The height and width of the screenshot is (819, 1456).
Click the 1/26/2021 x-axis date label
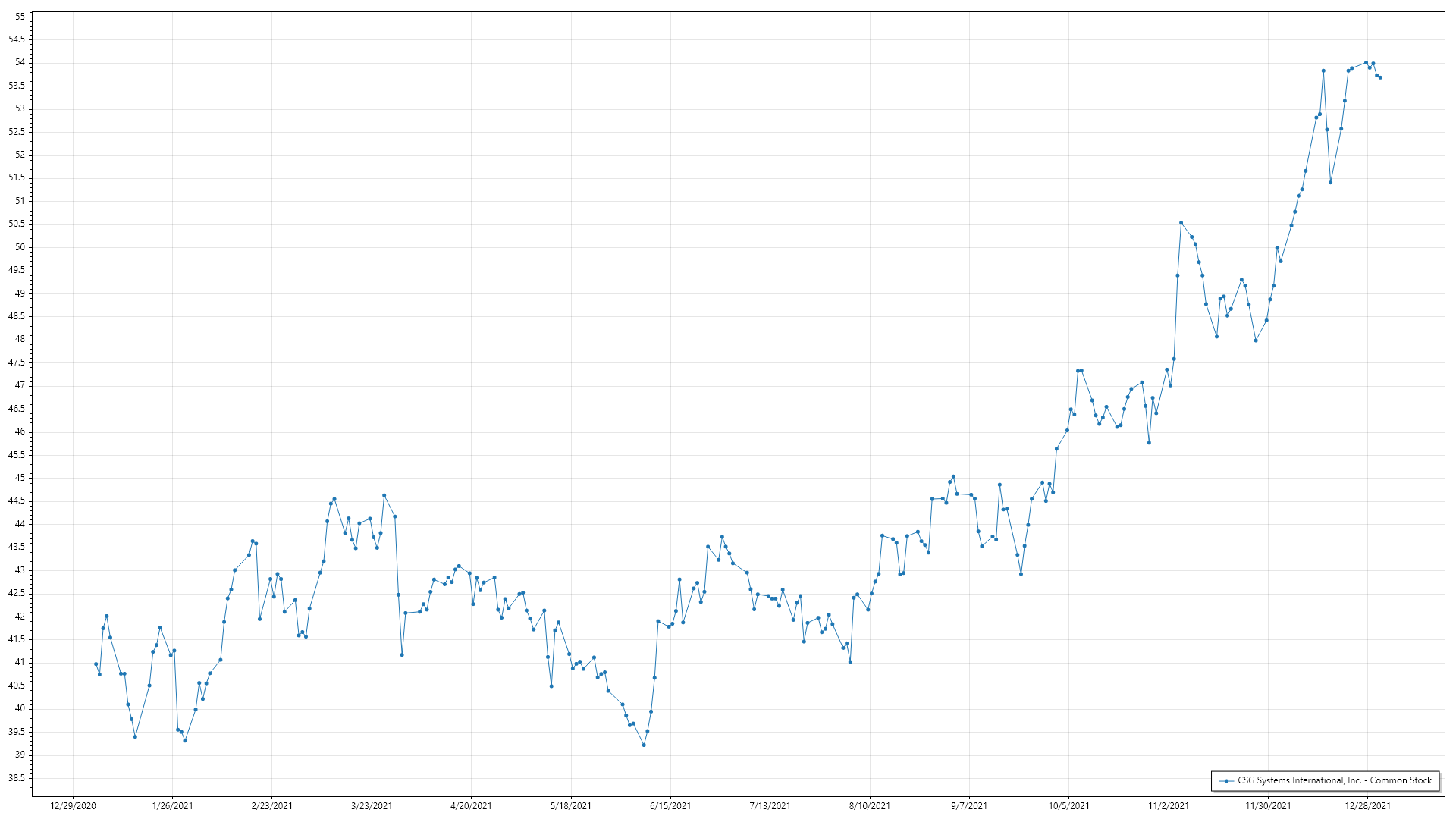click(172, 805)
